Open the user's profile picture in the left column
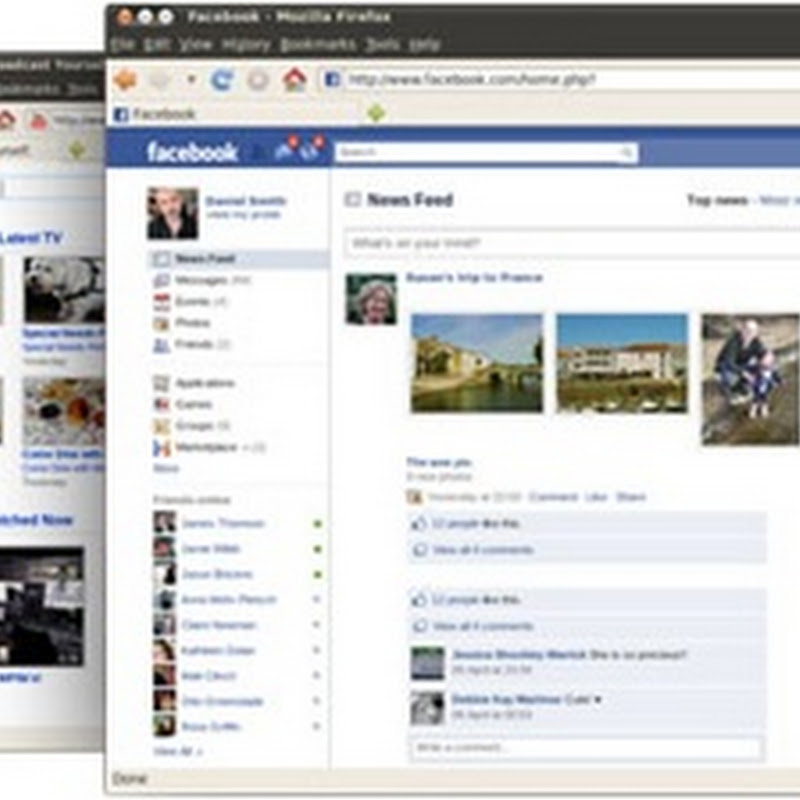Viewport: 800px width, 800px height. (172, 213)
